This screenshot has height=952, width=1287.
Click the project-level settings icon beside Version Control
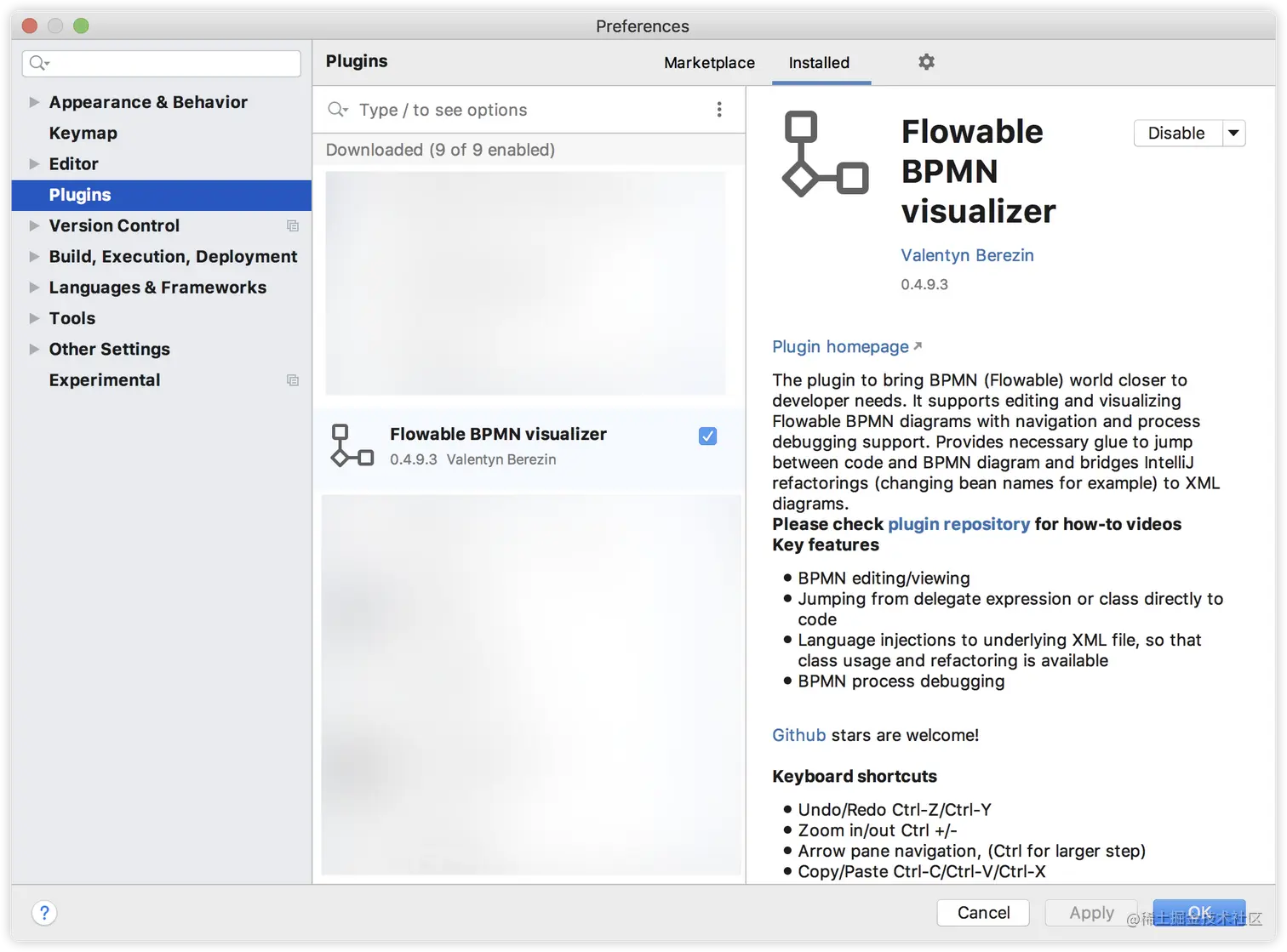pyautogui.click(x=293, y=225)
